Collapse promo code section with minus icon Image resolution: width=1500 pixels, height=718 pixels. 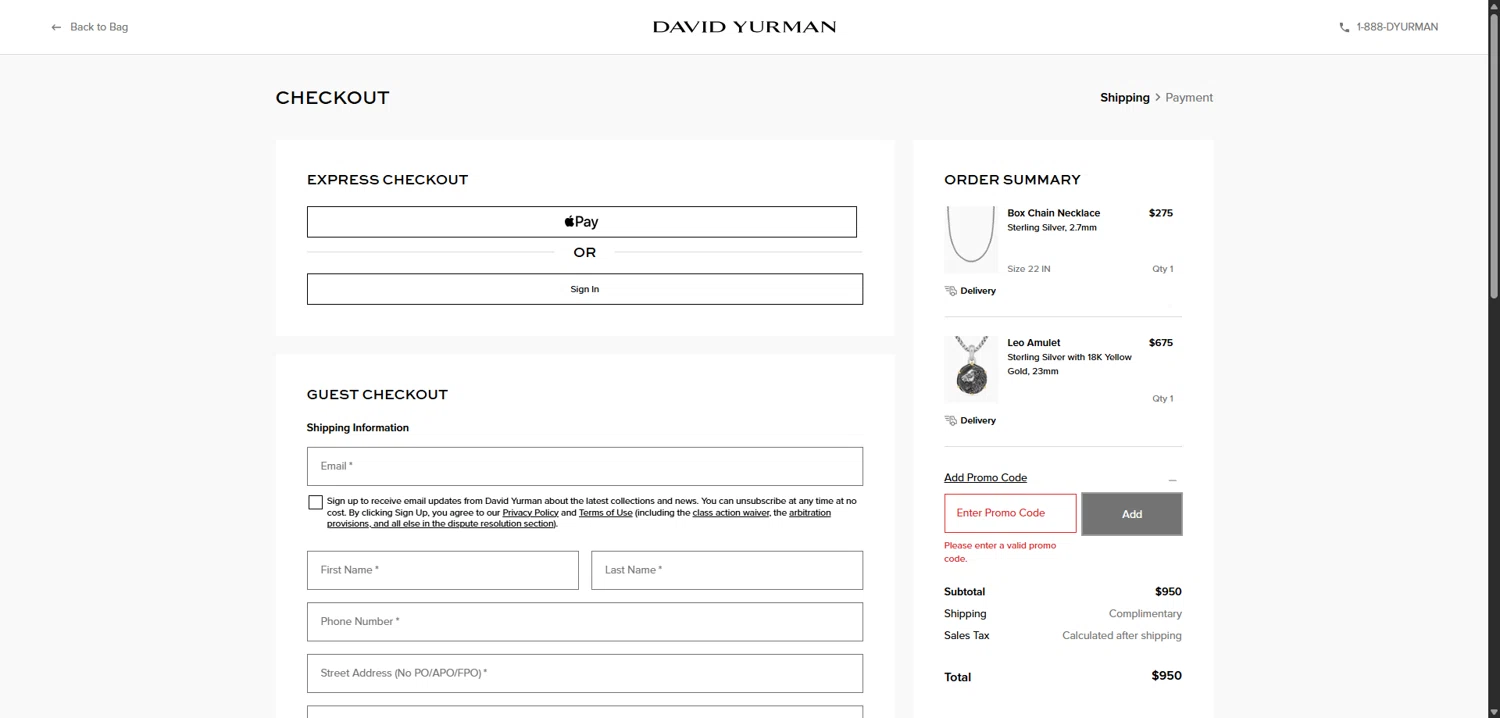[x=1172, y=480]
